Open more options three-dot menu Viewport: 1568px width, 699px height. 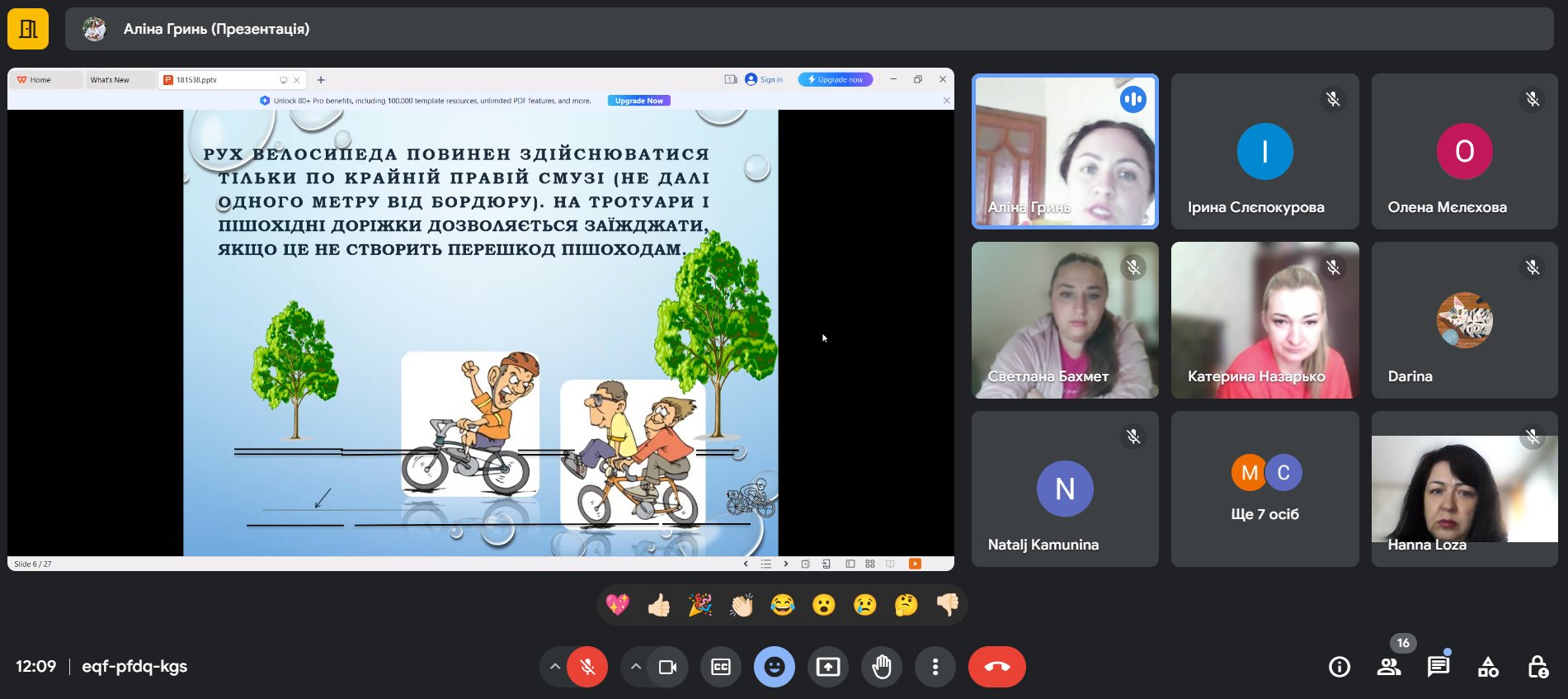[x=935, y=667]
